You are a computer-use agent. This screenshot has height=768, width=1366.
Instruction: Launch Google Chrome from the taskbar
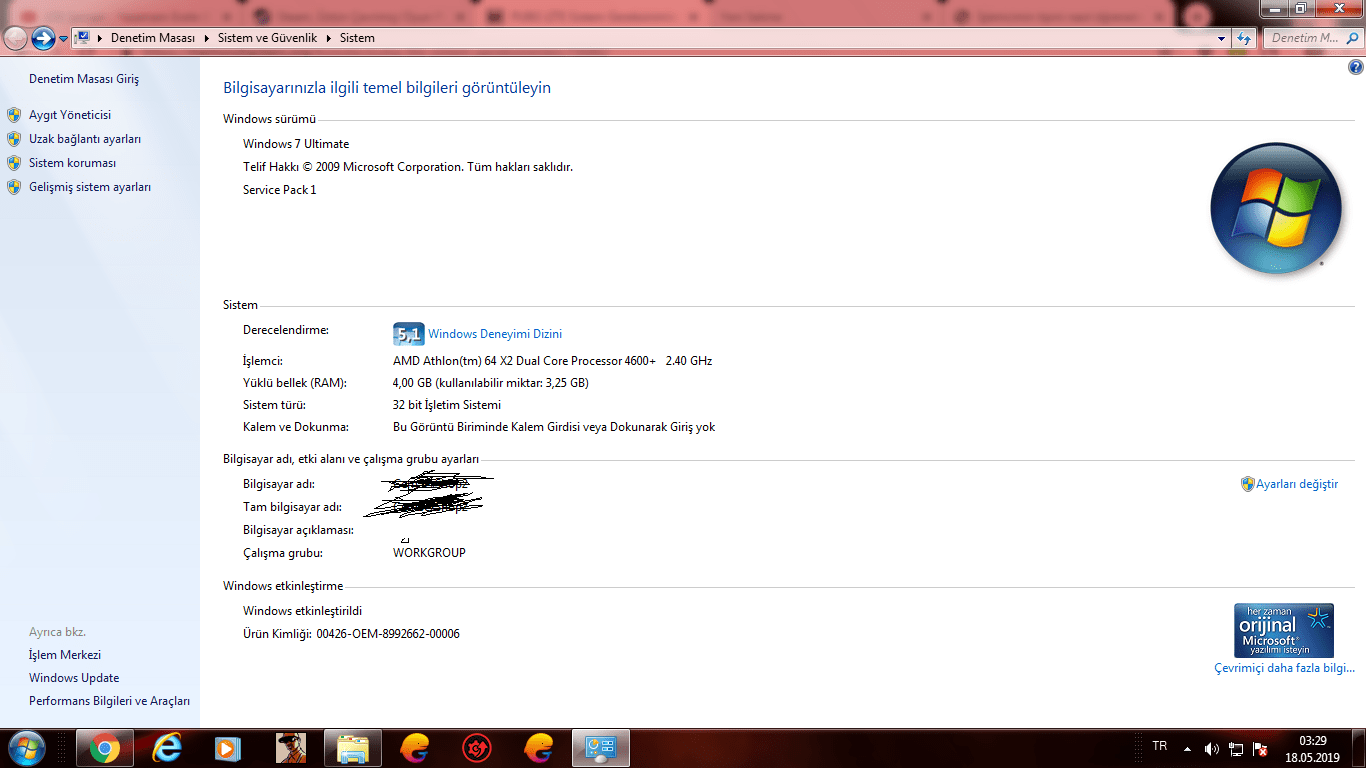104,748
